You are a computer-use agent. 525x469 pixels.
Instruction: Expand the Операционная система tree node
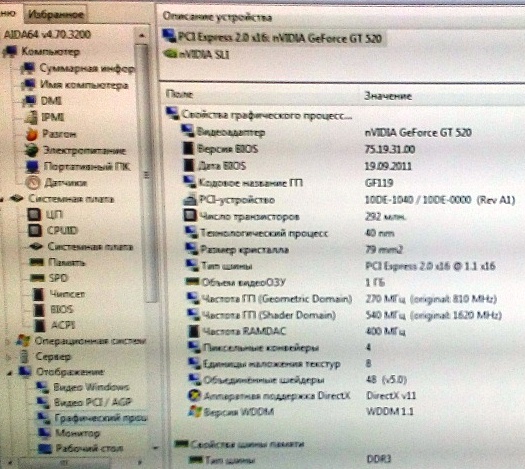pyautogui.click(x=6, y=341)
